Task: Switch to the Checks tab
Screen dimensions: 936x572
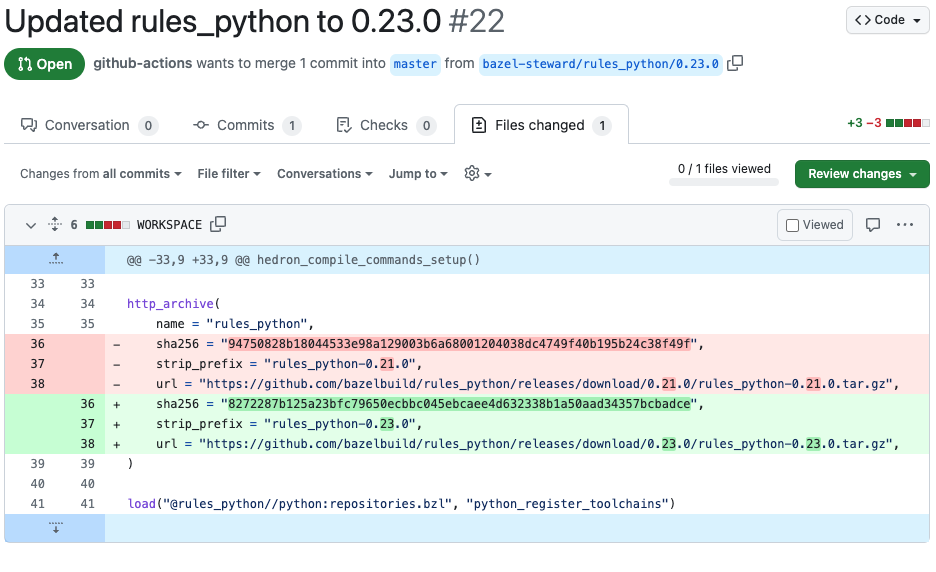Action: point(386,125)
